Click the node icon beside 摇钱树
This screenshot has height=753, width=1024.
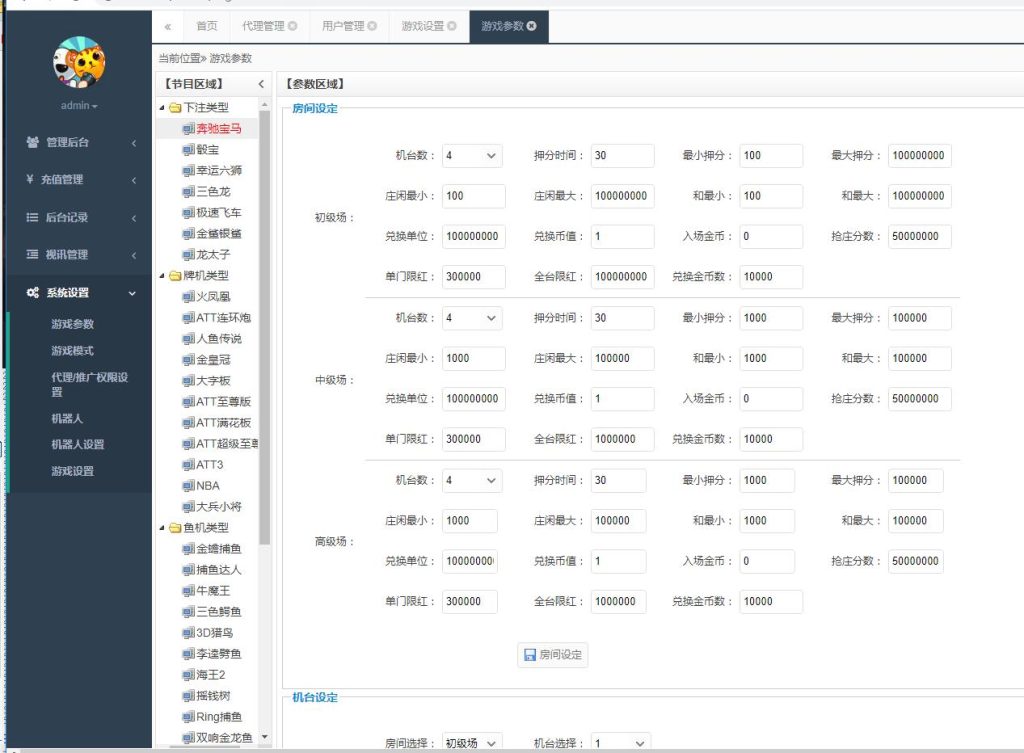tap(188, 696)
